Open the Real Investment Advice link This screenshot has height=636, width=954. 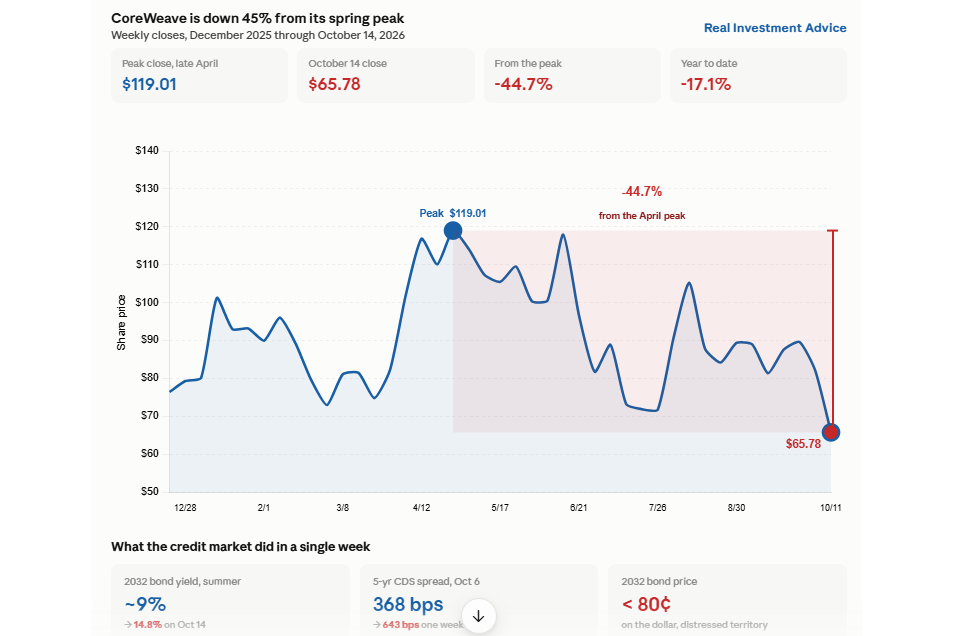[775, 28]
